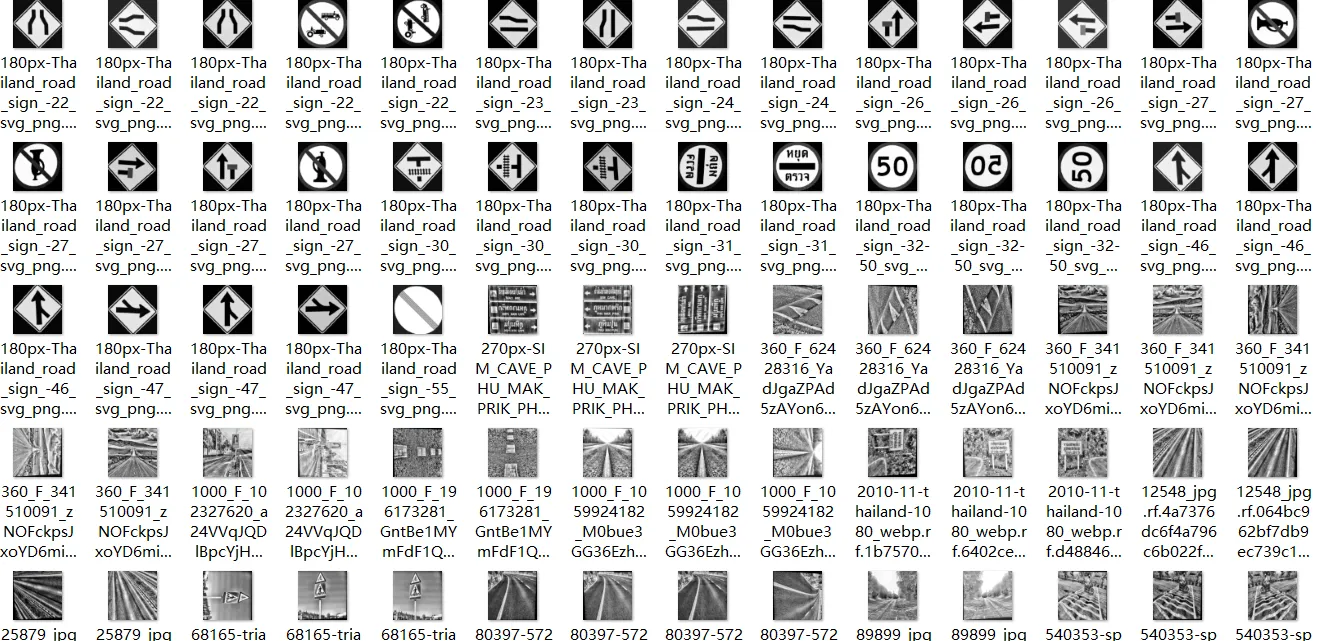Viewport: 1324px width, 641px height.
Task: Open sign_-47 thumbnail with upward merge arrow
Action: pyautogui.click(x=228, y=310)
